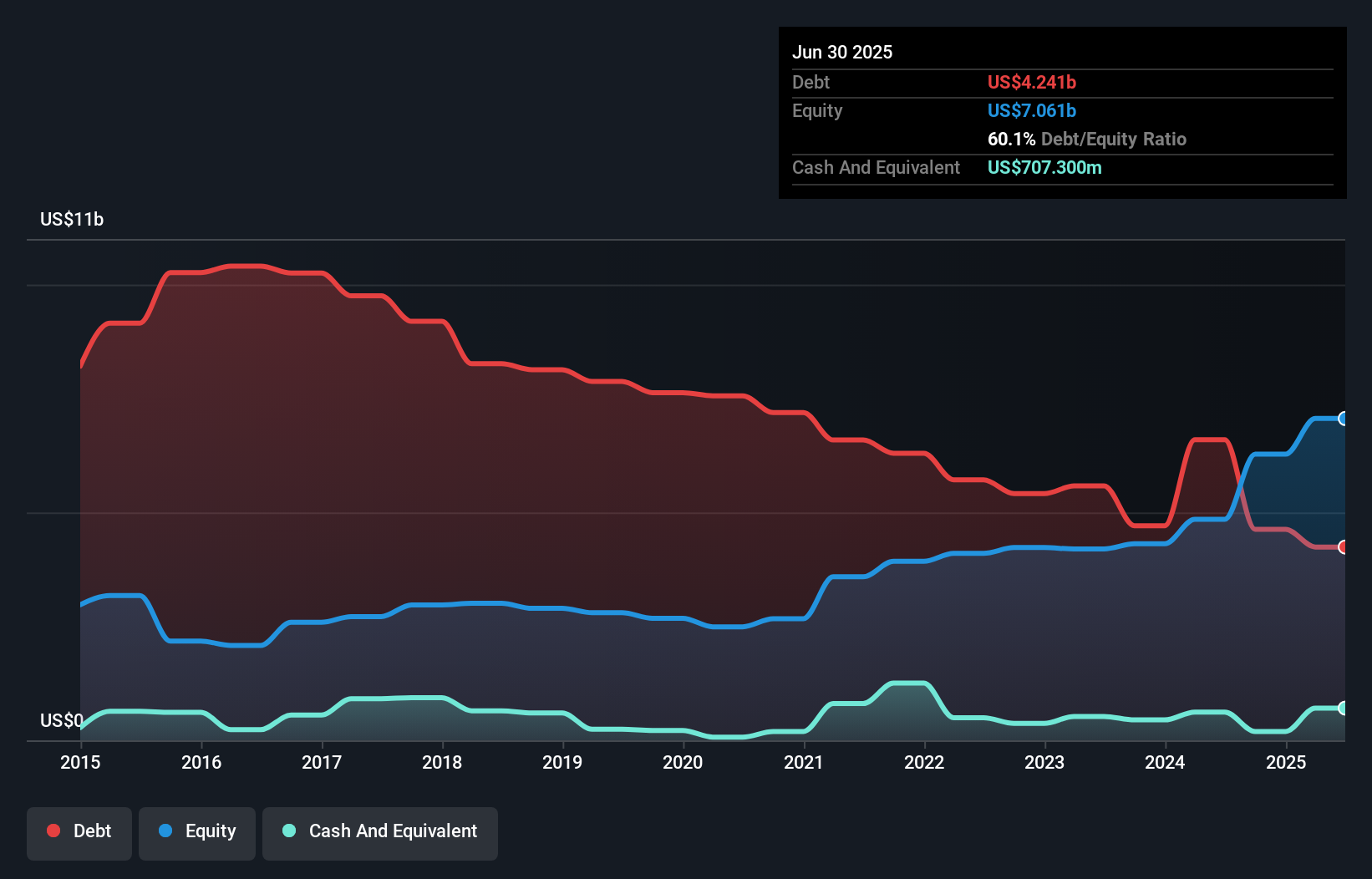Expand the tooltip Equity row details
This screenshot has height=879, width=1372.
[x=816, y=110]
